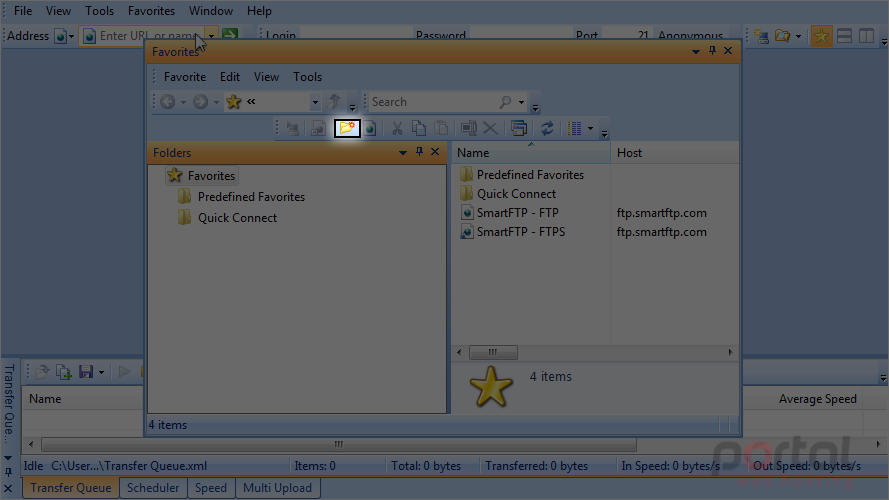Image resolution: width=889 pixels, height=500 pixels.
Task: Click inside the Search favorites field
Action: [x=434, y=102]
